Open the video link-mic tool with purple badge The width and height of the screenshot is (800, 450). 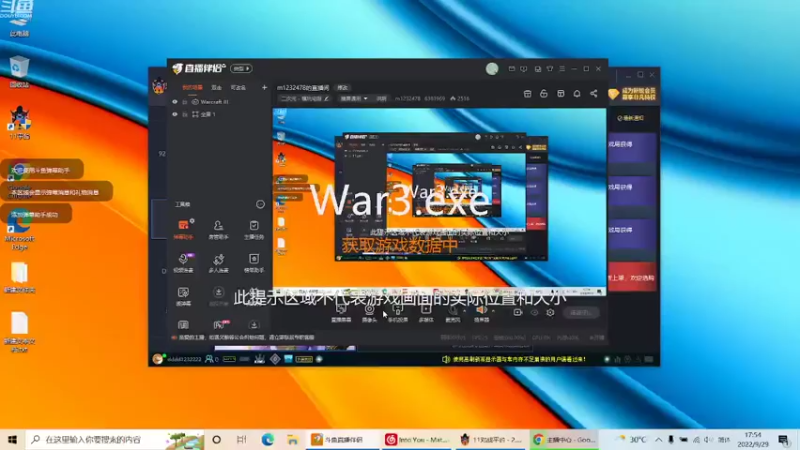(x=183, y=262)
